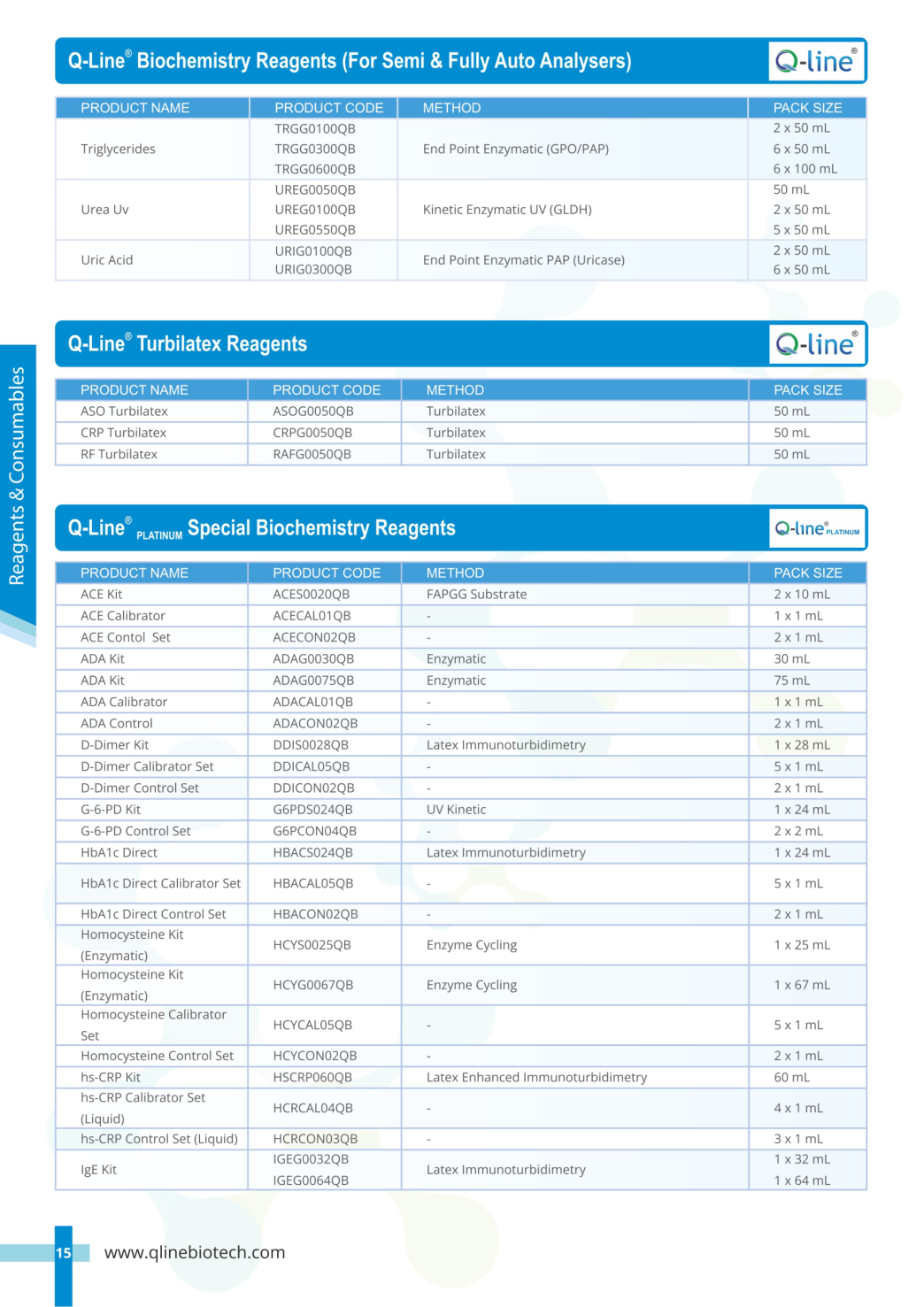Click the Q-line logo in Turbilatex Reagents header
Image resolution: width=924 pixels, height=1307 pixels.
pos(814,344)
